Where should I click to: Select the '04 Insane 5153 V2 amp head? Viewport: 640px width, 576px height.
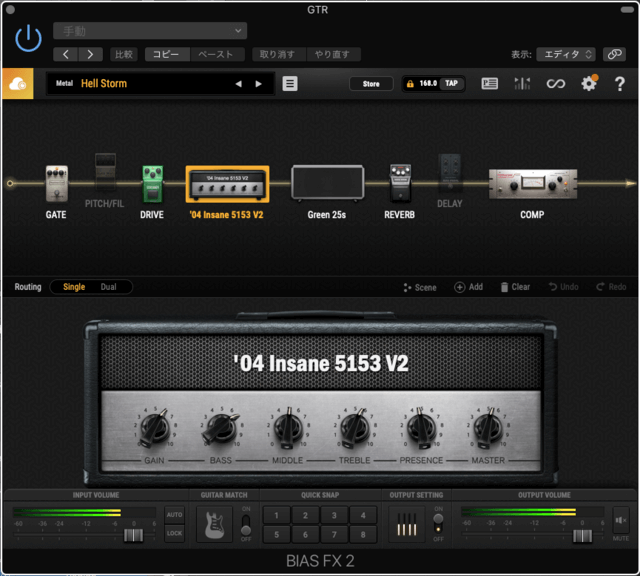click(x=227, y=184)
